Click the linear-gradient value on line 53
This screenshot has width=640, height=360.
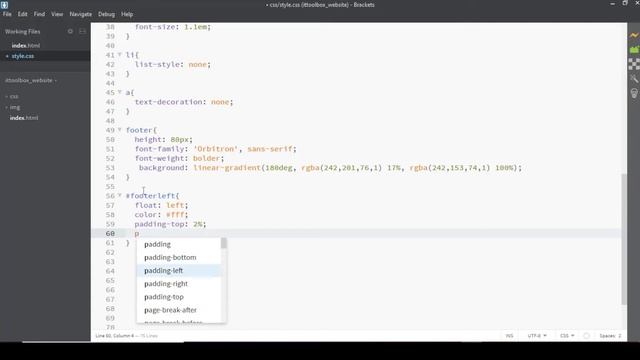coord(227,168)
